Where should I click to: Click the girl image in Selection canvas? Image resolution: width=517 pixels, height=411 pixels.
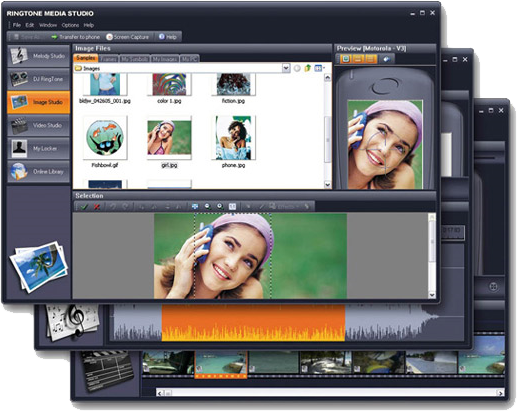coord(250,256)
